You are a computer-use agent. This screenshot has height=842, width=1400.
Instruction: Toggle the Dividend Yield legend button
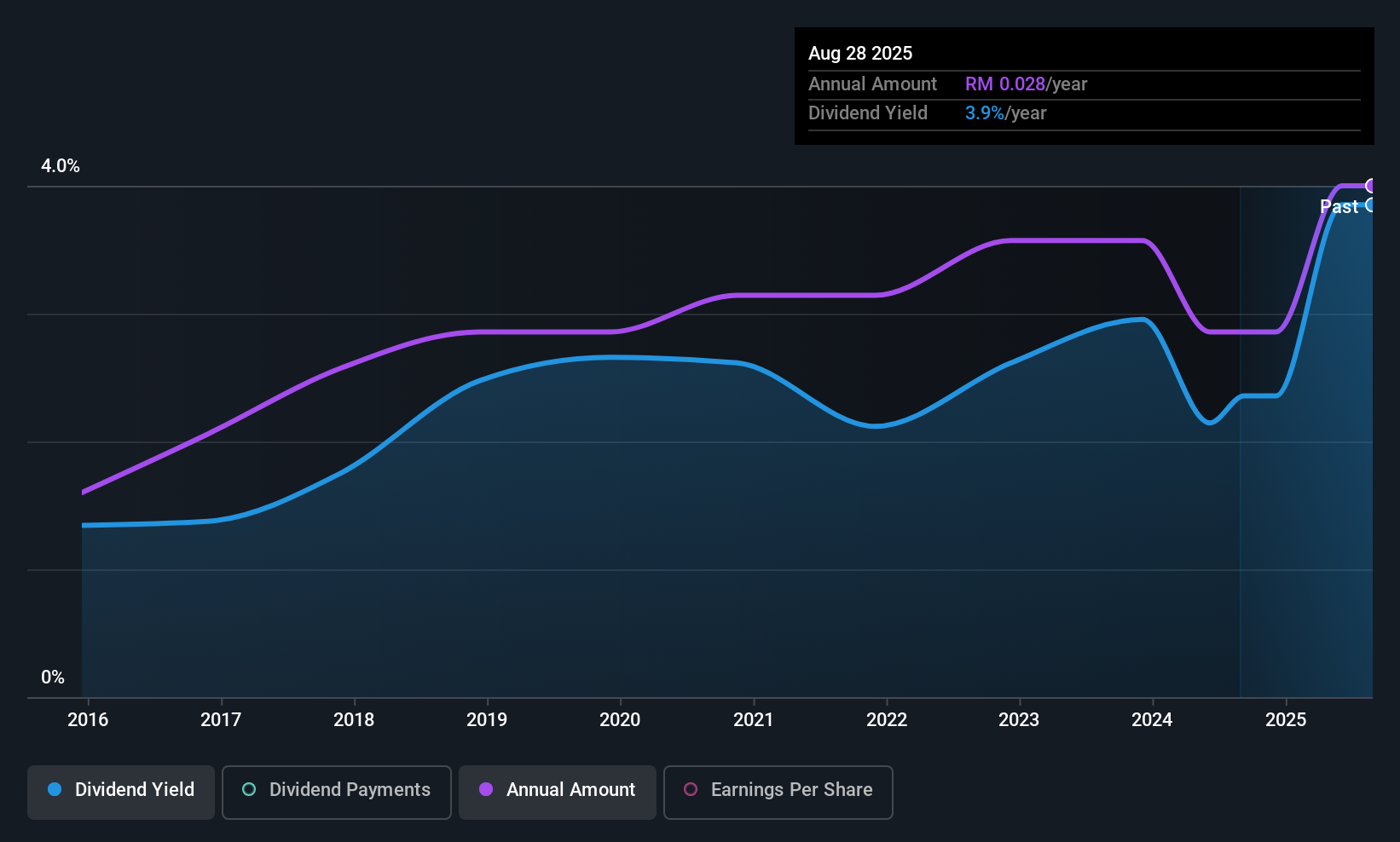click(121, 792)
